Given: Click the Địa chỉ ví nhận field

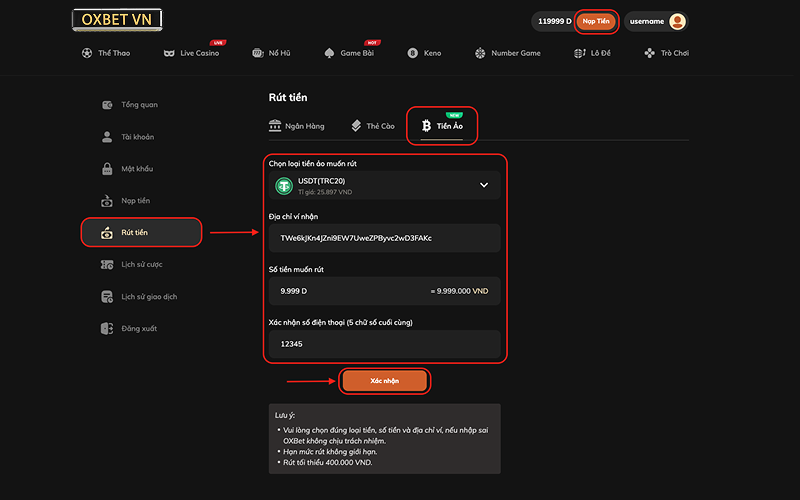Looking at the screenshot, I should [385, 238].
